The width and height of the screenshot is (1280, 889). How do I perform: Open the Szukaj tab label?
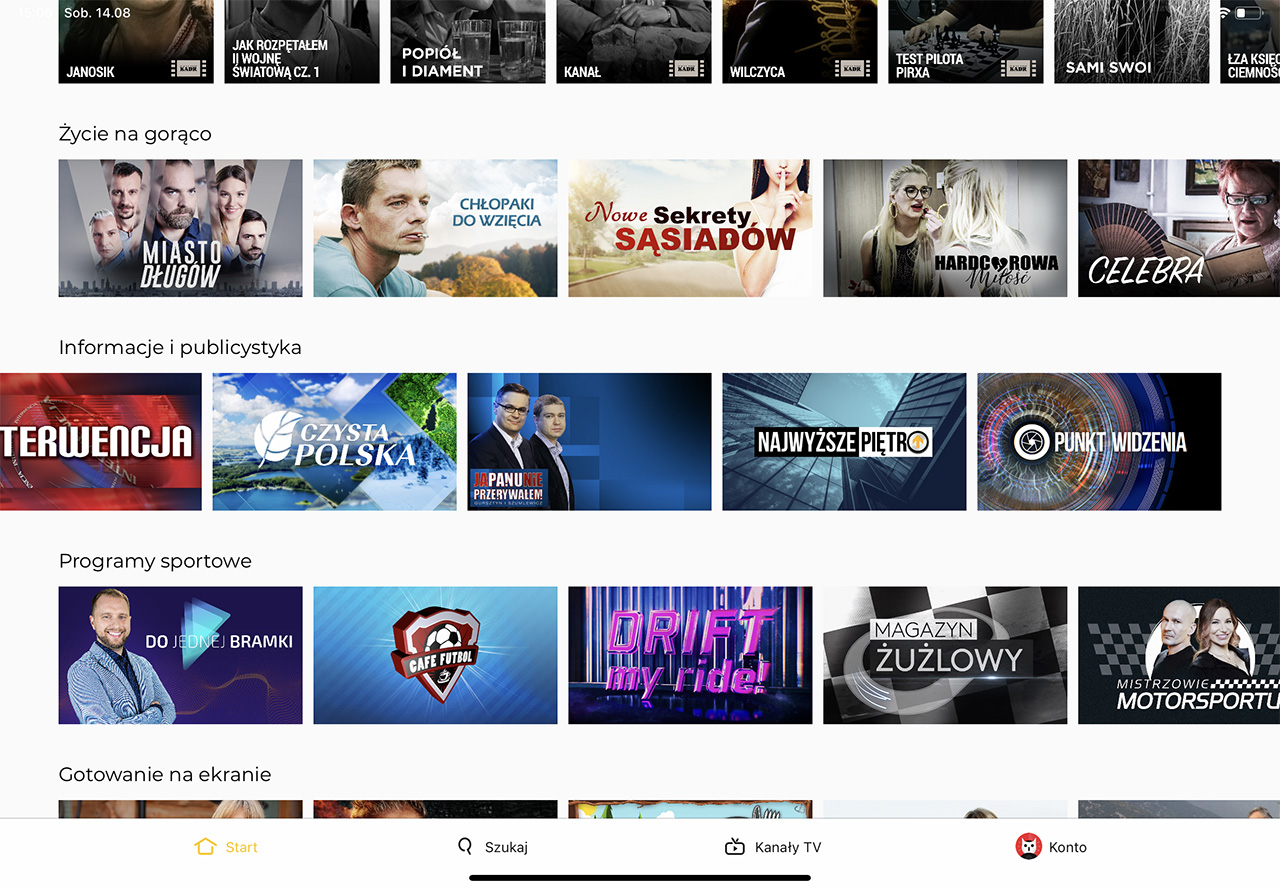pyautogui.click(x=506, y=847)
